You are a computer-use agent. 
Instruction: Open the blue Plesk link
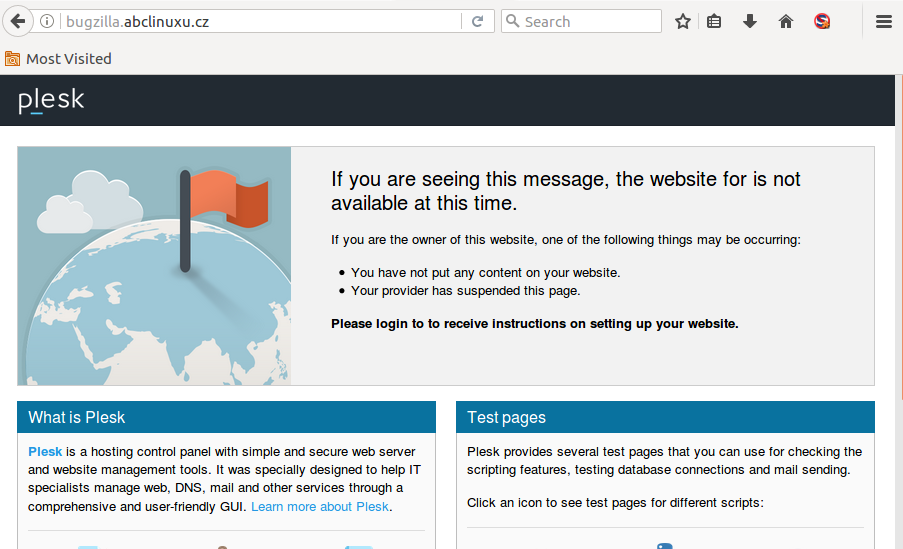45,452
